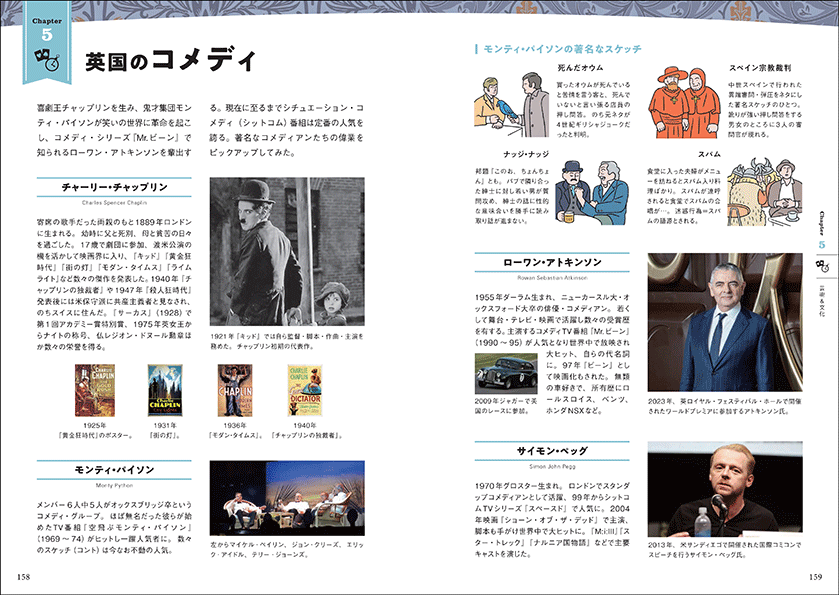Image resolution: width=839 pixels, height=595 pixels.
Task: Open the black-and-white Chaplin Kid photo
Action: click(x=287, y=251)
